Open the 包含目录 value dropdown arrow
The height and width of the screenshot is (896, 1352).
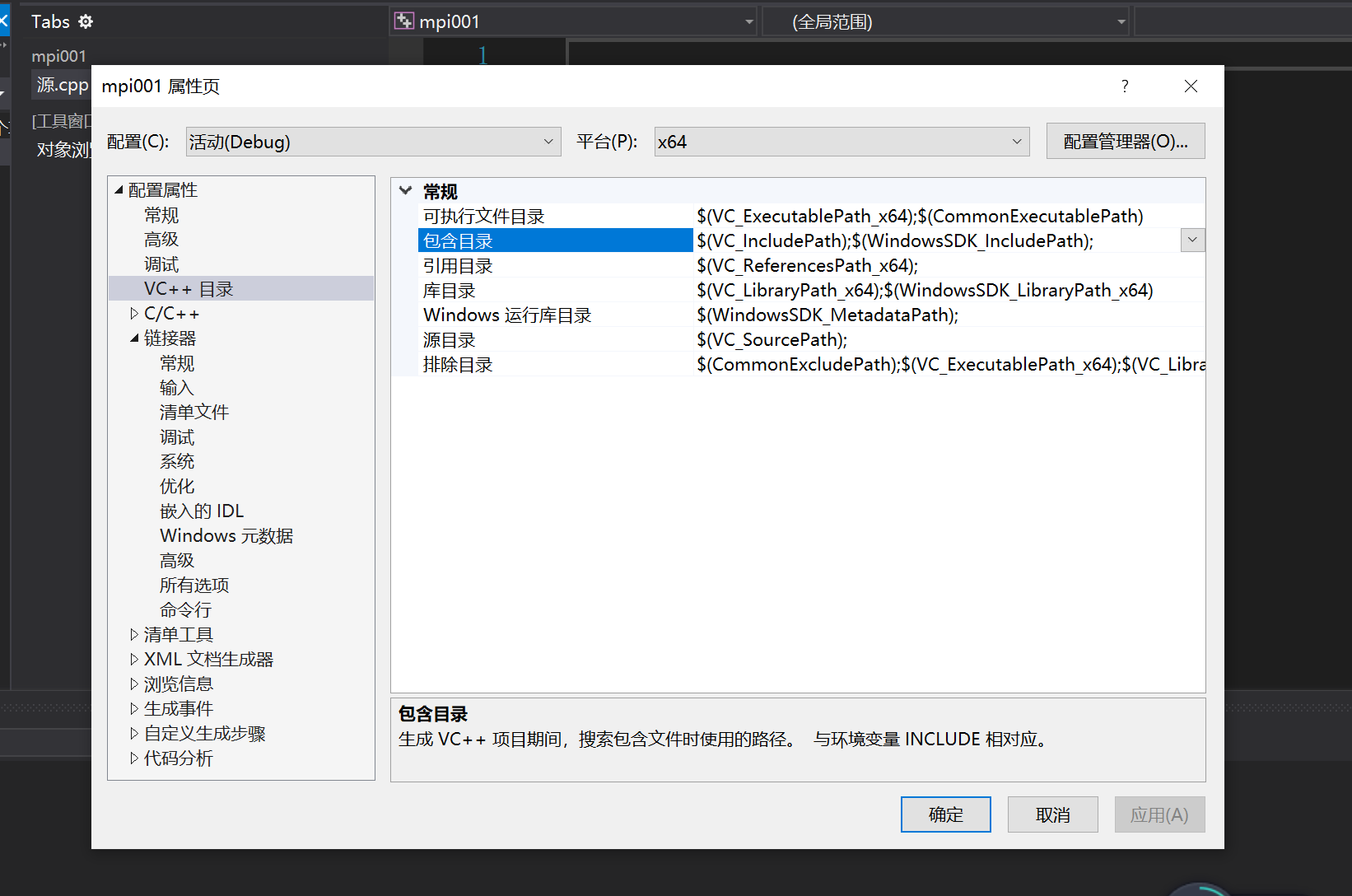1192,240
